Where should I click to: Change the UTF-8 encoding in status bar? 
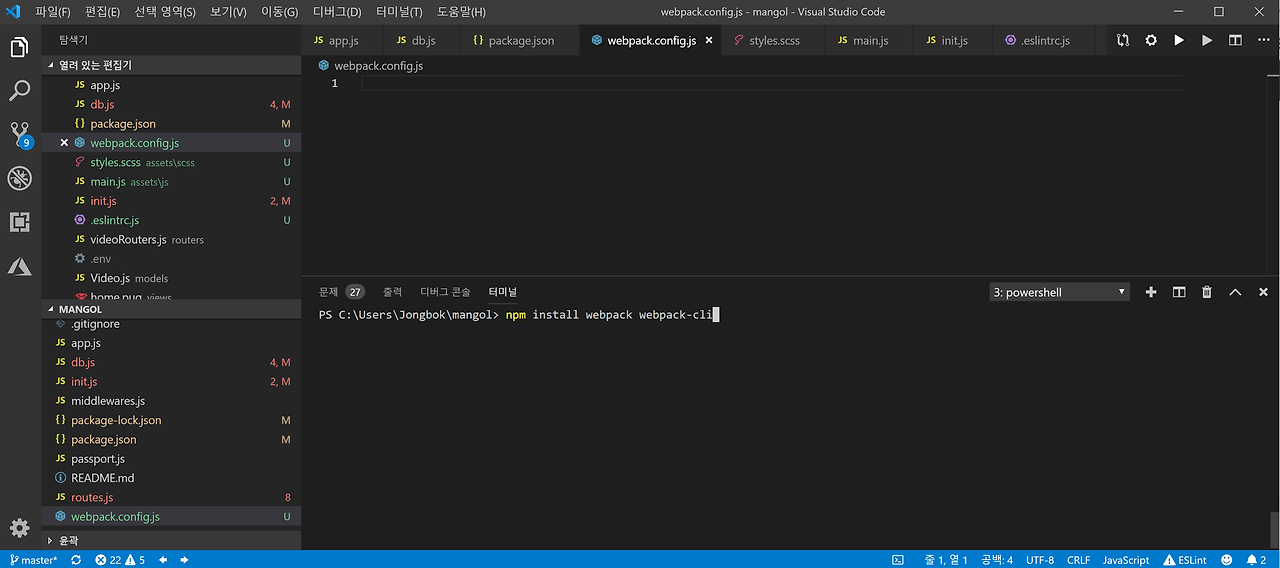1040,560
